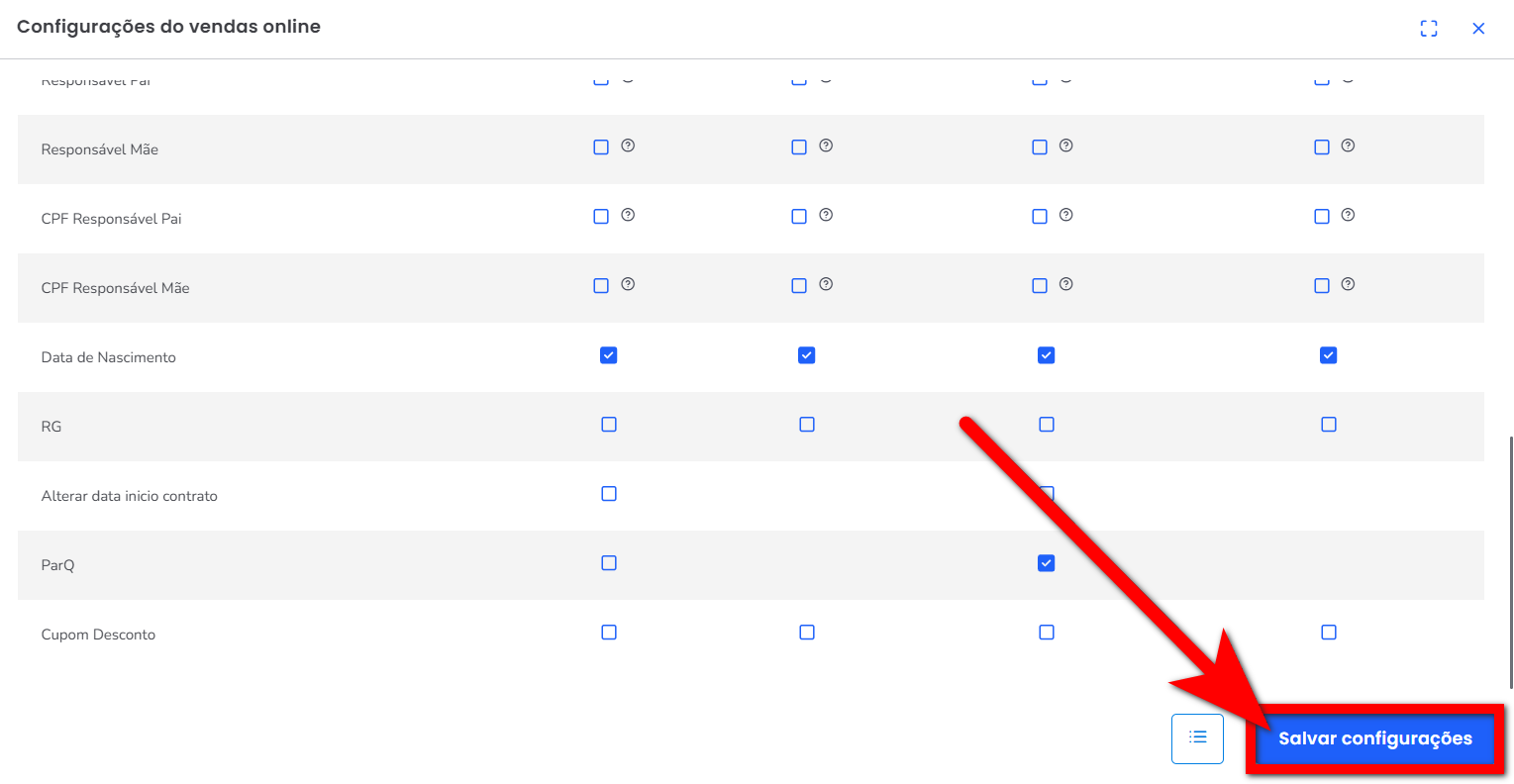1514x784 pixels.
Task: Uncheck Data de Nascimento in the fourth column
Action: [1329, 355]
